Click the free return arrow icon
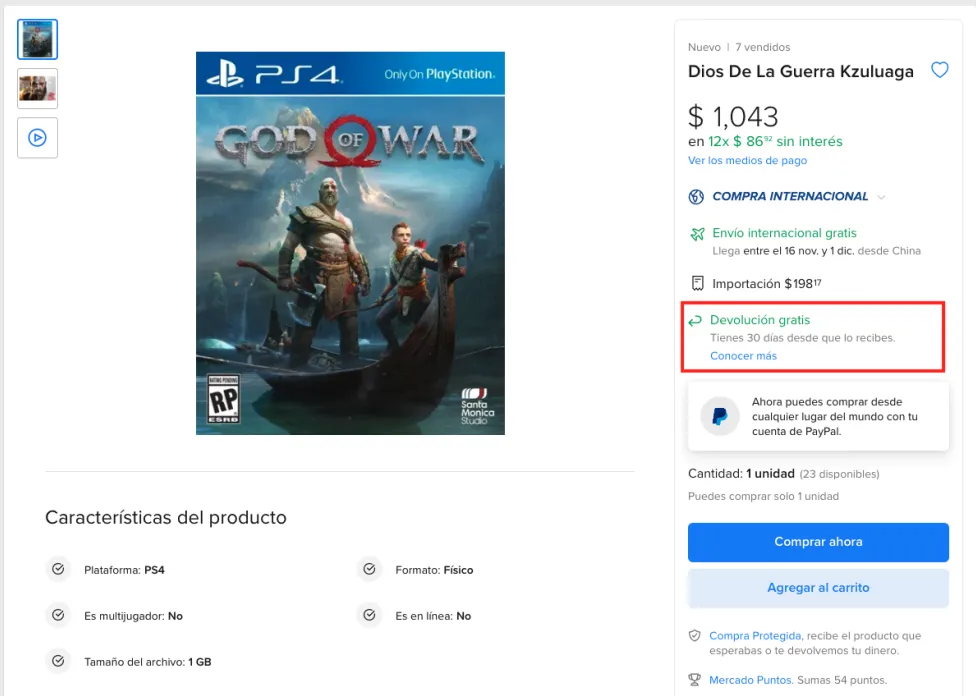The image size is (976, 696). (695, 321)
